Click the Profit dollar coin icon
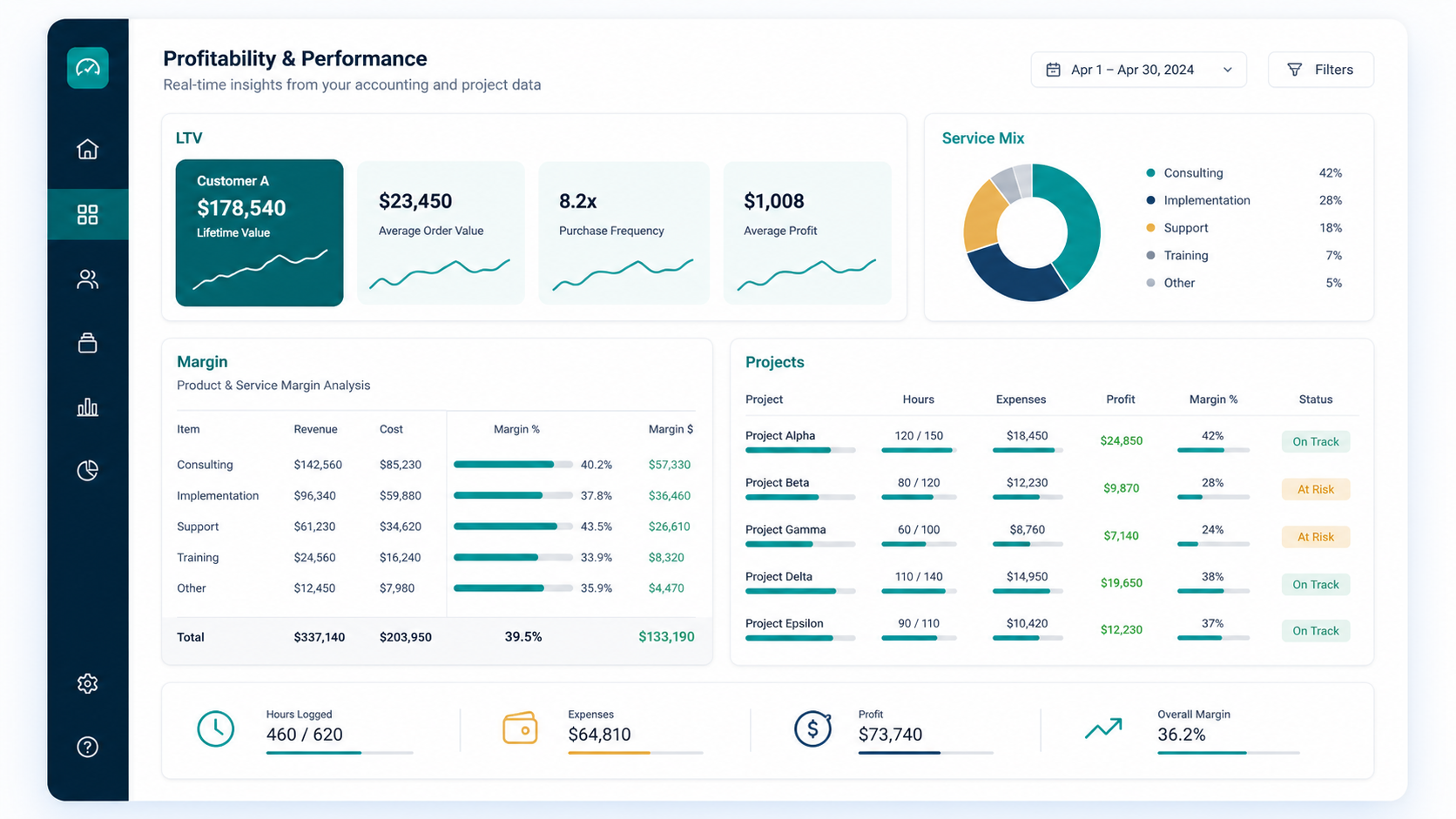The image size is (1456, 819). 812,728
